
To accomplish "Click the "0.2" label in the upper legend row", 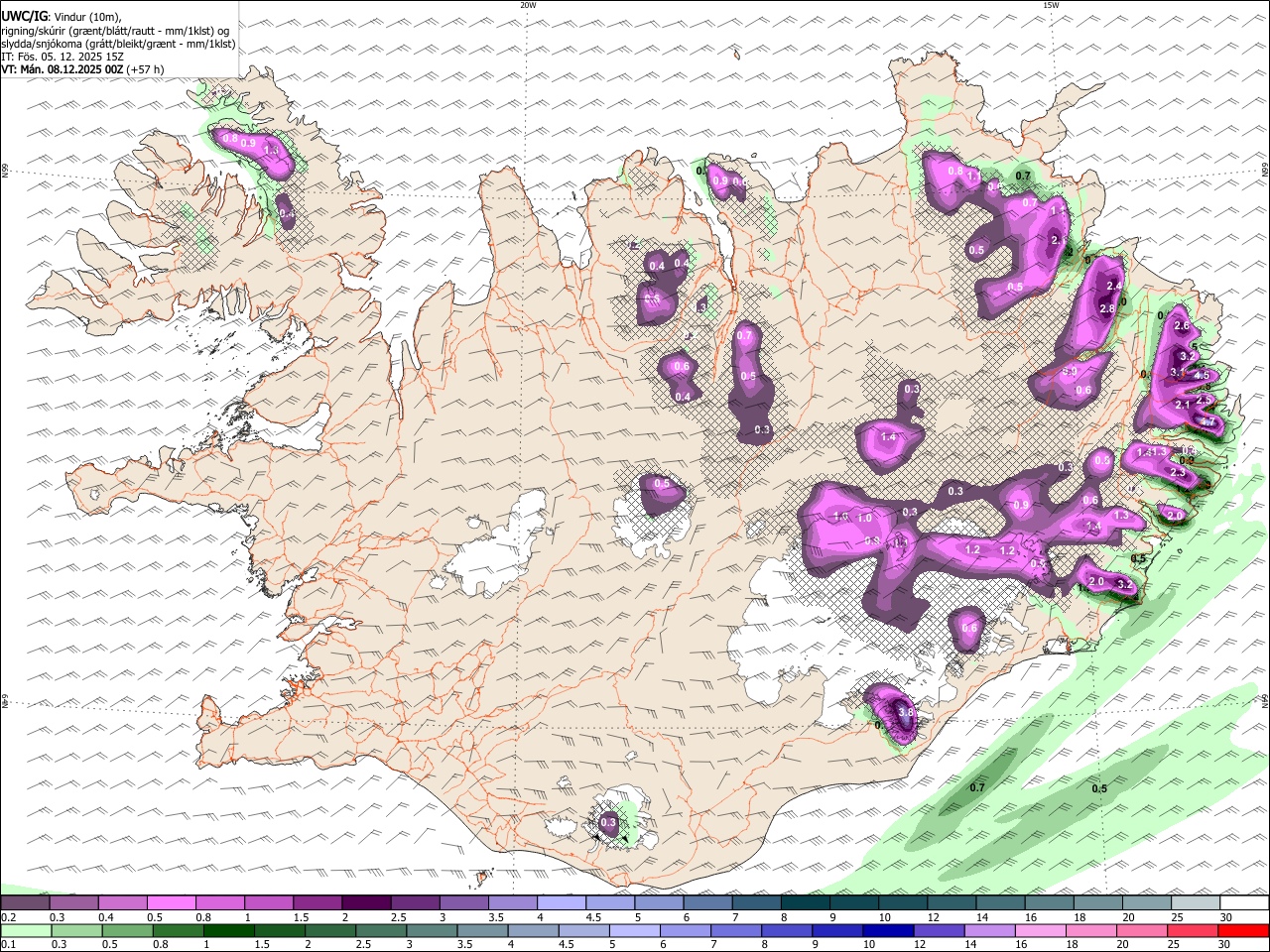I will click(7, 917).
